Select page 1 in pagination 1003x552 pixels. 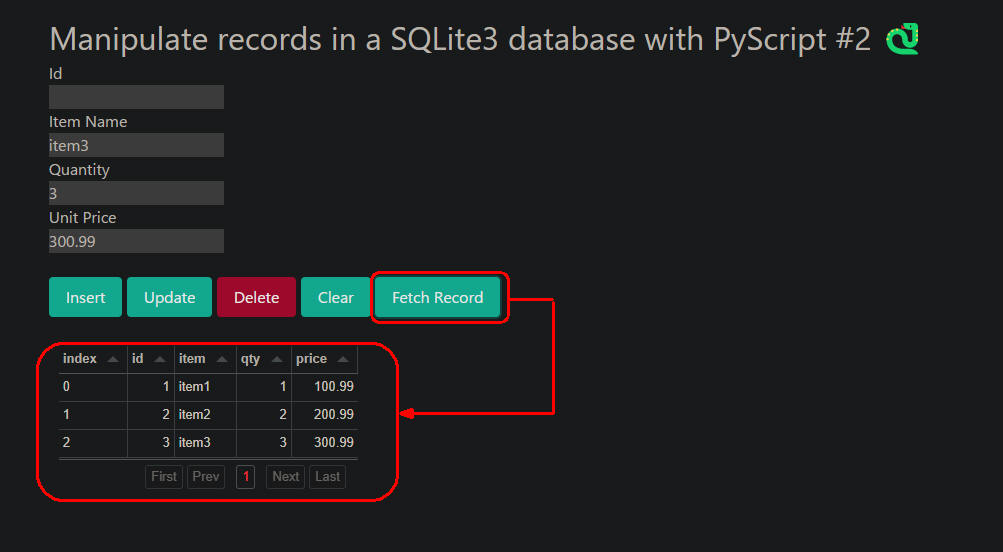pos(246,477)
